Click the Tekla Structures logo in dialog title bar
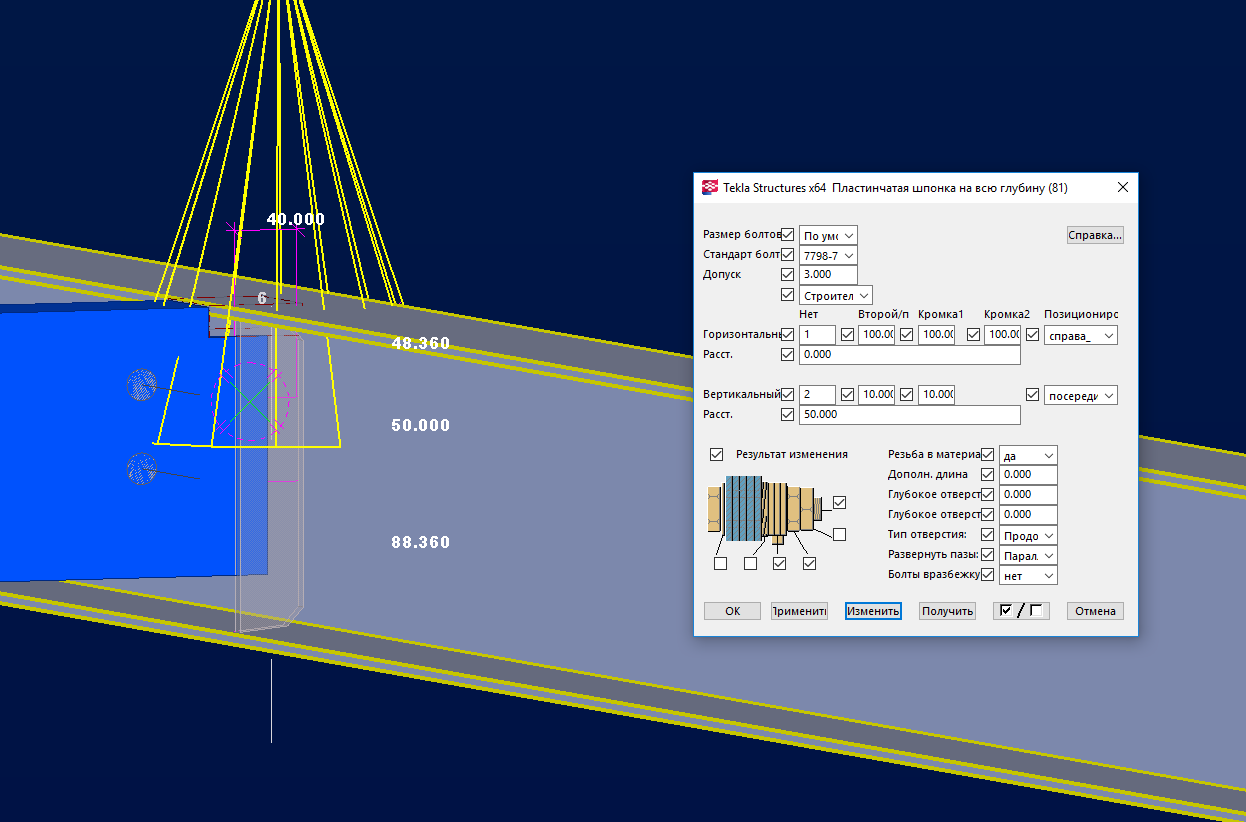The image size is (1246, 822). click(x=710, y=187)
